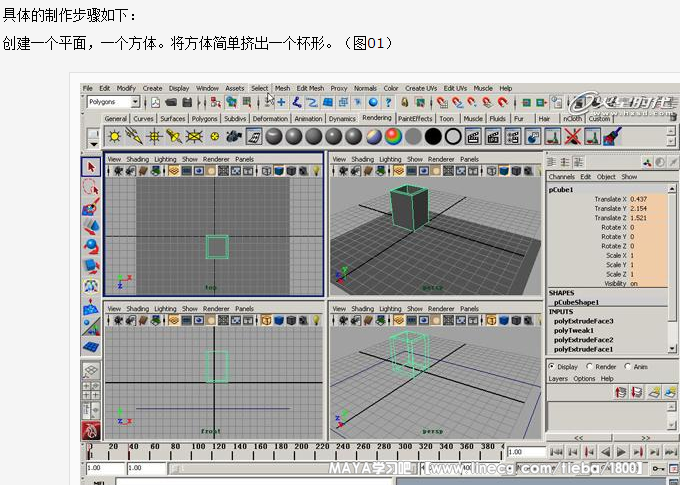Click the Scale X attribute label

point(616,256)
